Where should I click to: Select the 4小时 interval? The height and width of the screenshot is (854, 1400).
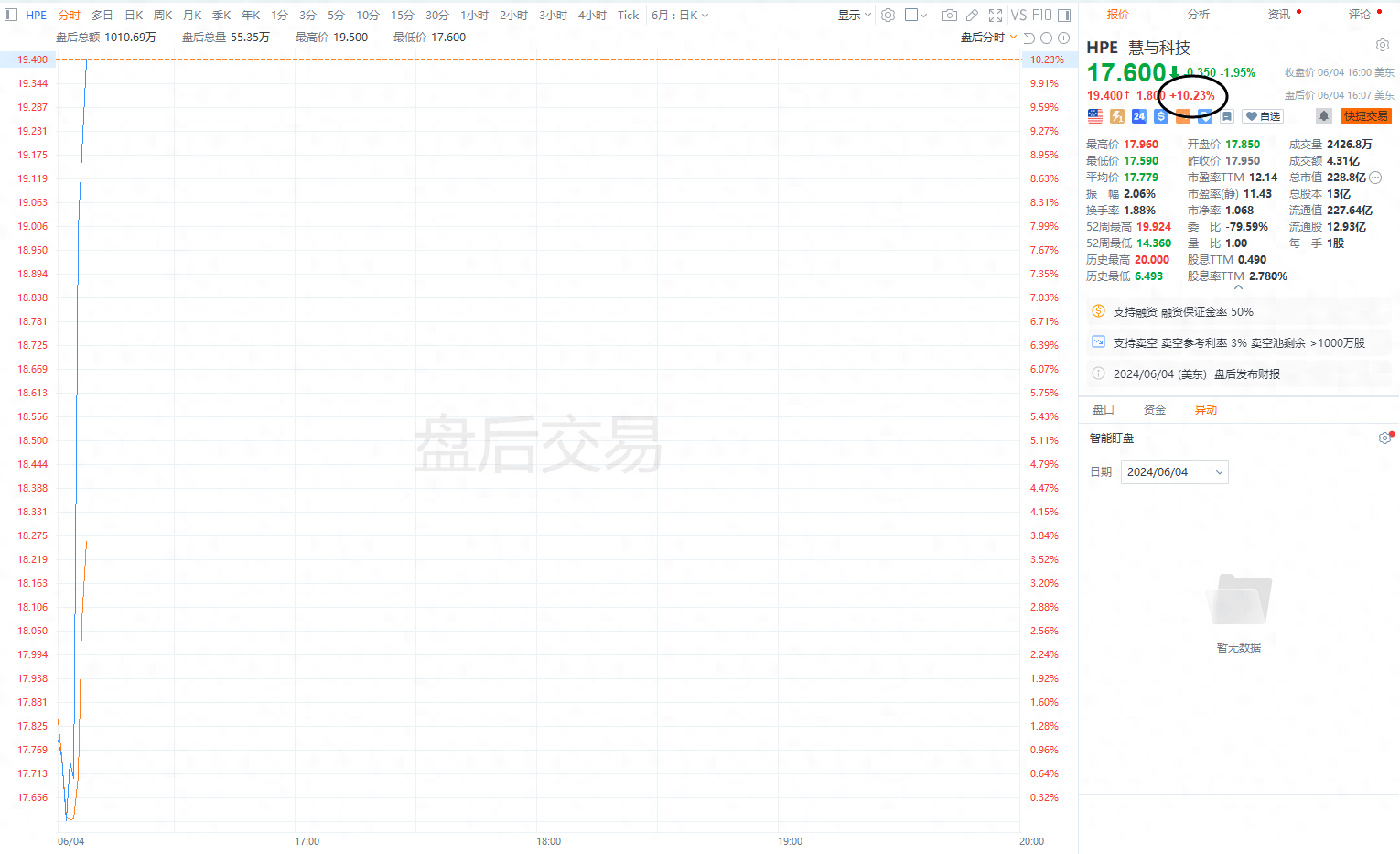[x=592, y=15]
